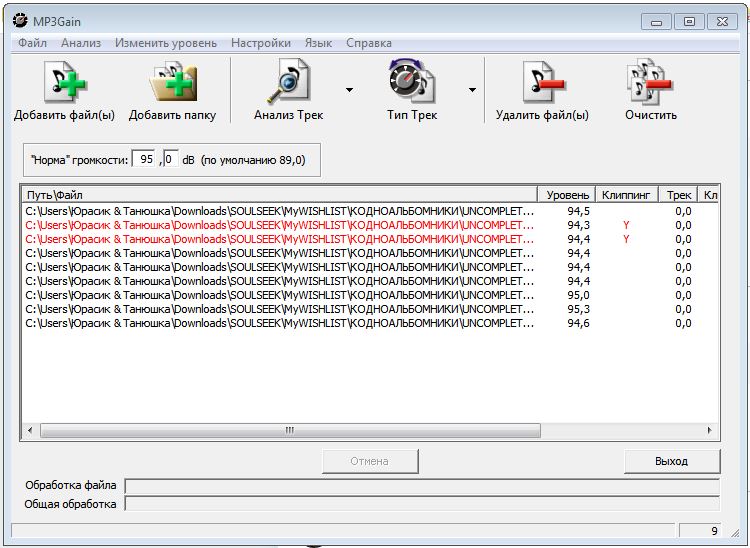Expand the Тип Трек dropdown arrow
This screenshot has height=548, width=750.
pyautogui.click(x=472, y=90)
